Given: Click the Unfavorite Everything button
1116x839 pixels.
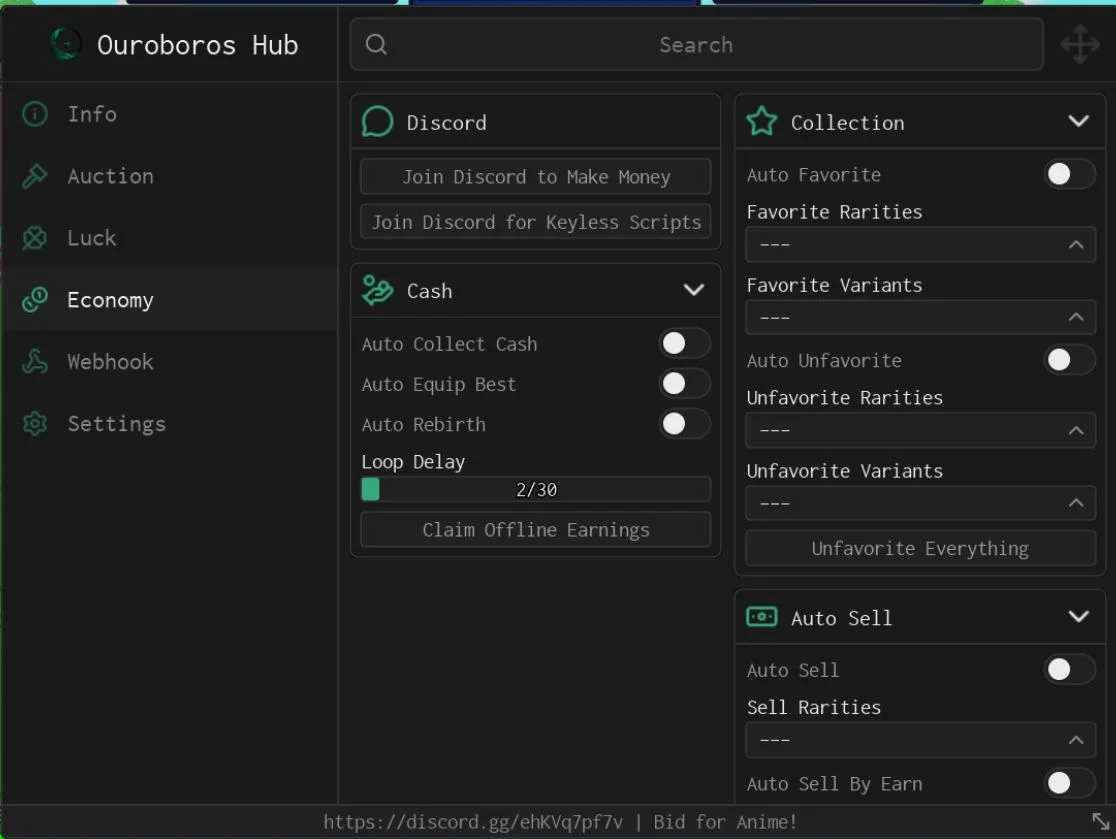Looking at the screenshot, I should [x=920, y=548].
